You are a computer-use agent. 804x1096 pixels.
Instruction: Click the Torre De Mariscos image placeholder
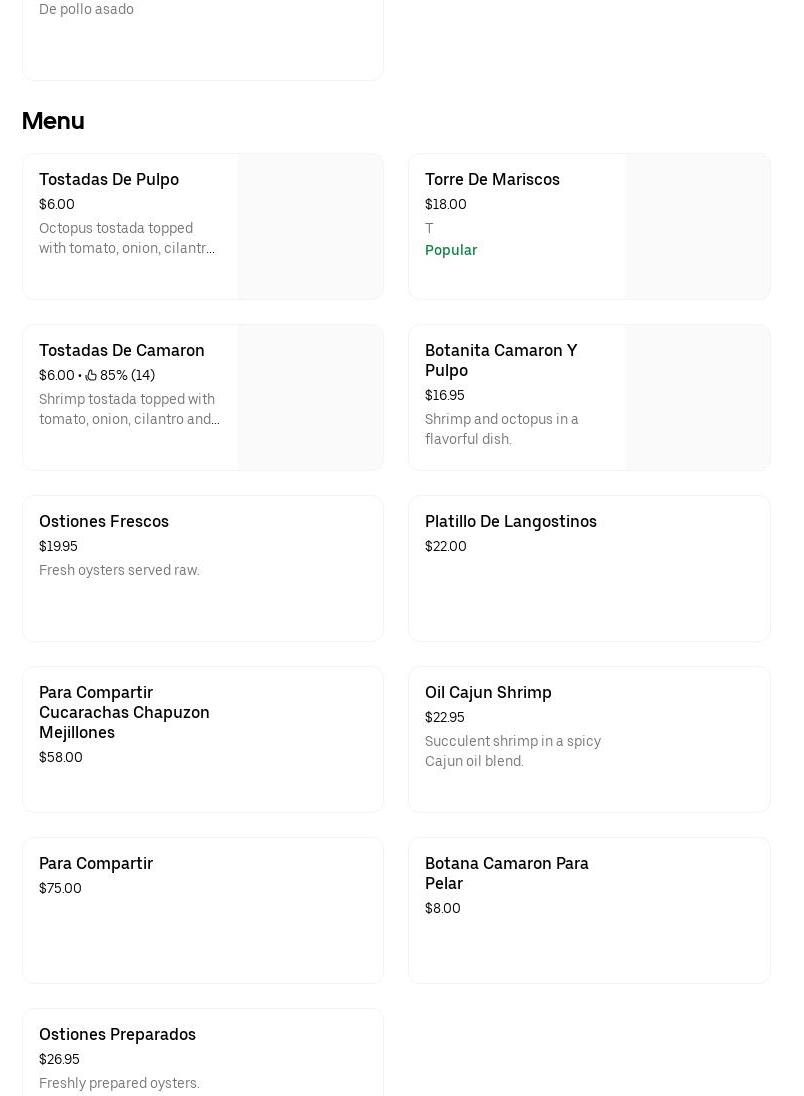697,226
